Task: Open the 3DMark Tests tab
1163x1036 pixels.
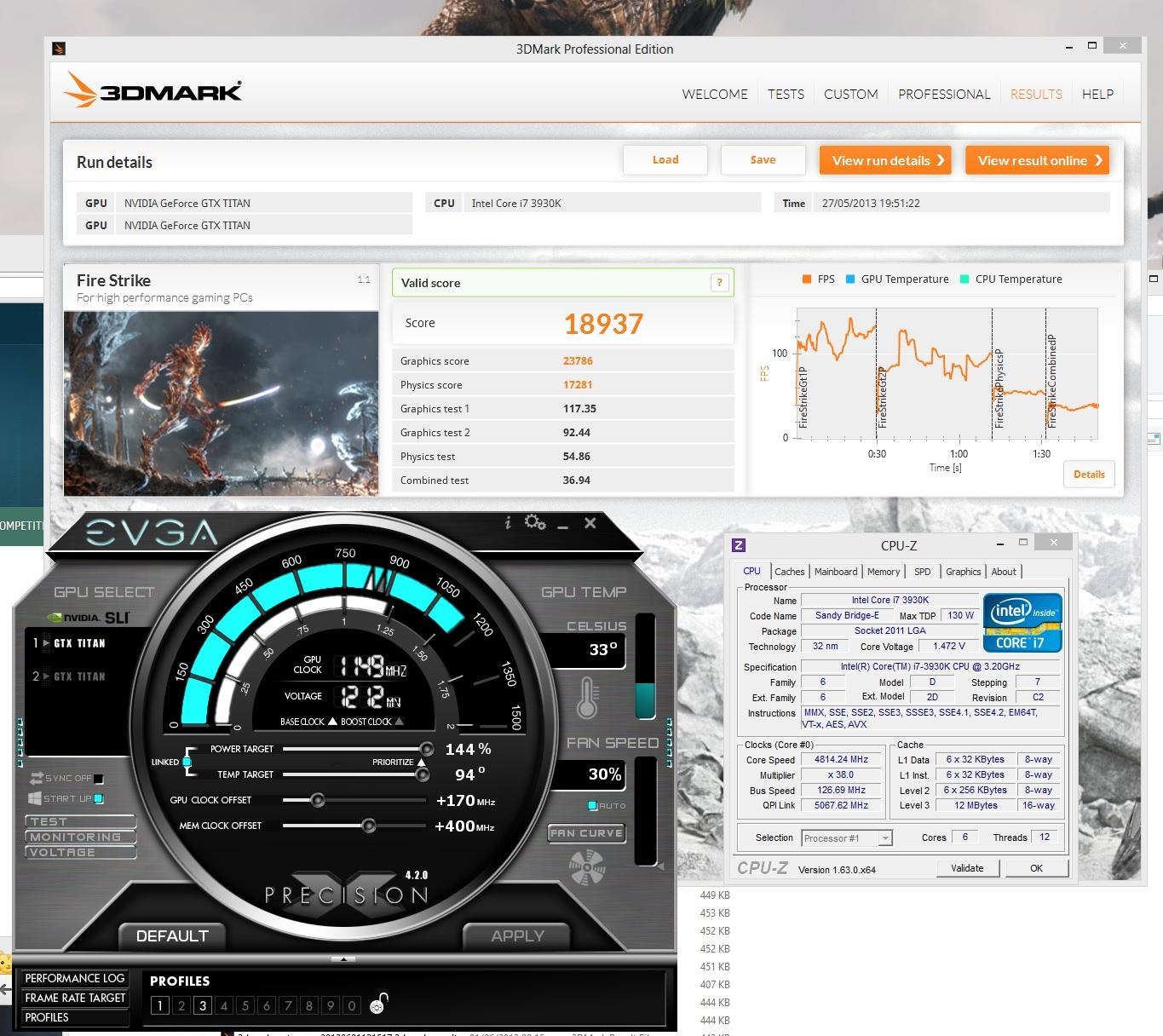Action: pyautogui.click(x=786, y=94)
